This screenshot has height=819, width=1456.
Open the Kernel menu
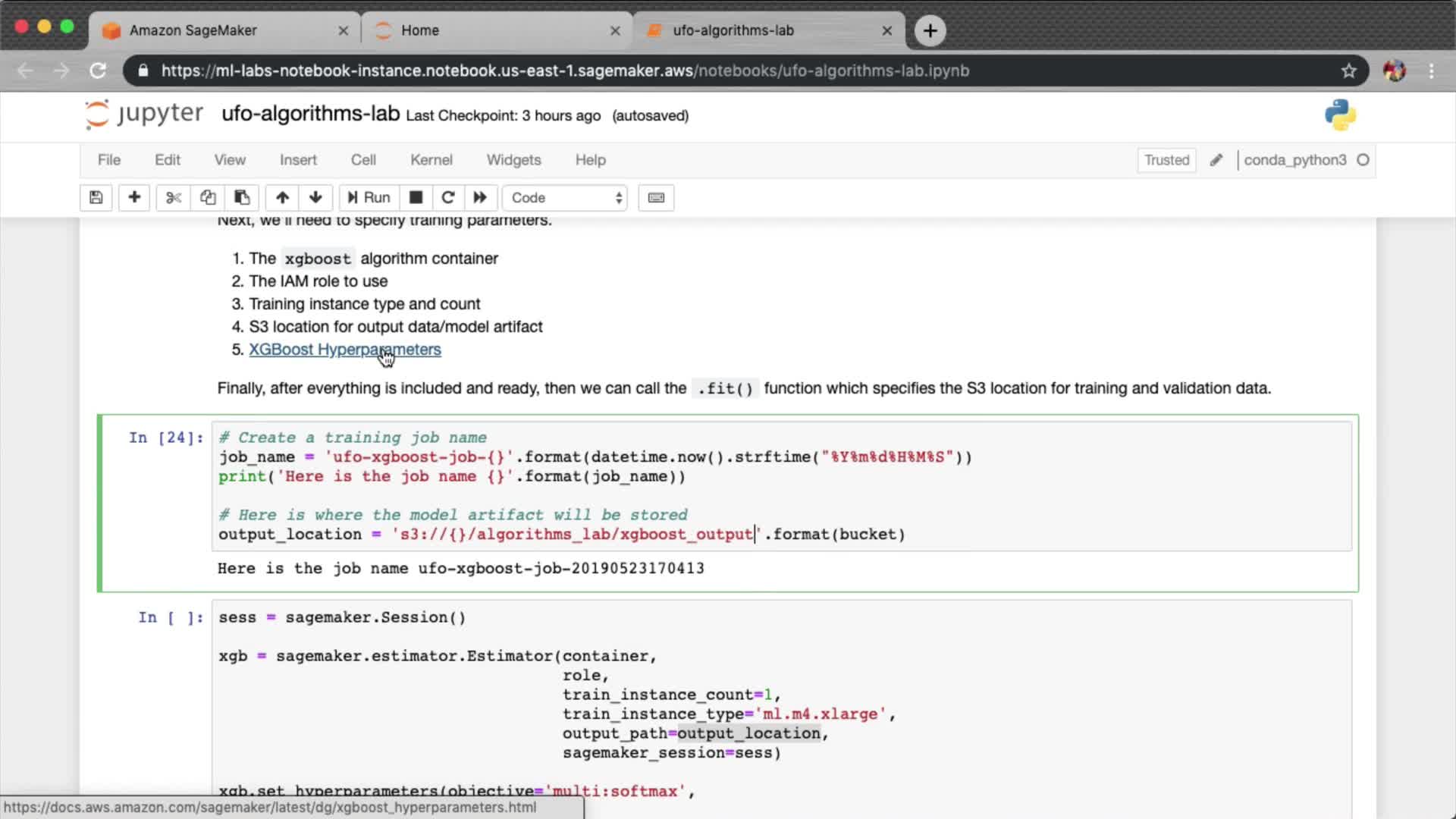tap(431, 160)
